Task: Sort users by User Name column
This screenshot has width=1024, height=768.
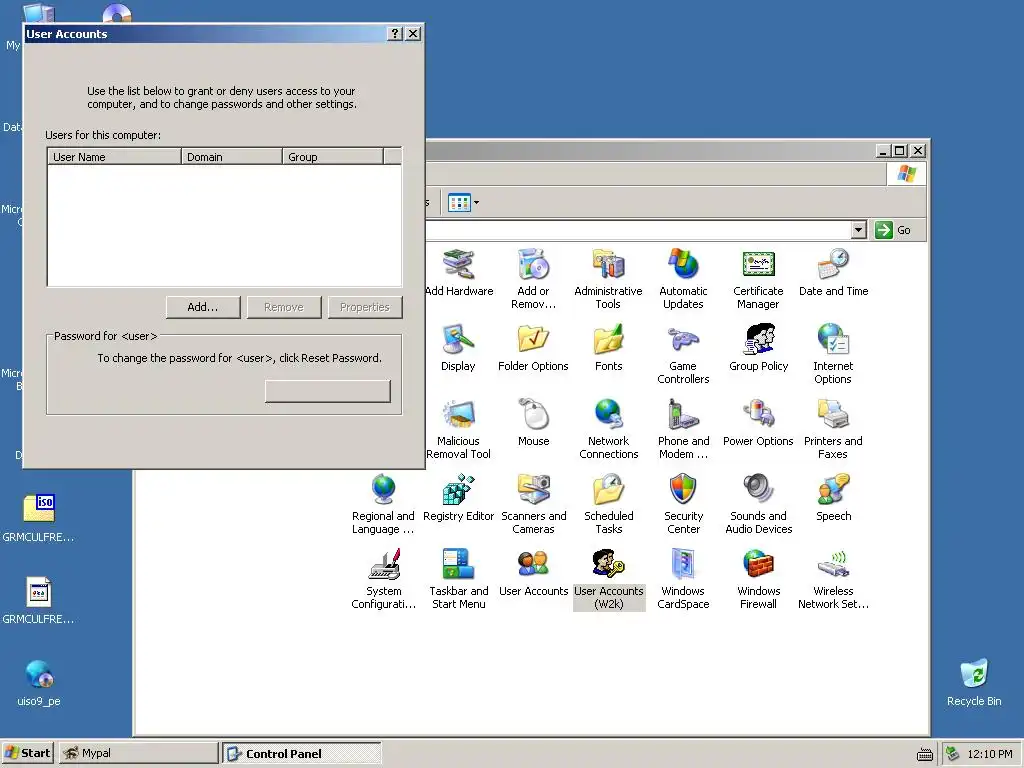Action: click(114, 157)
